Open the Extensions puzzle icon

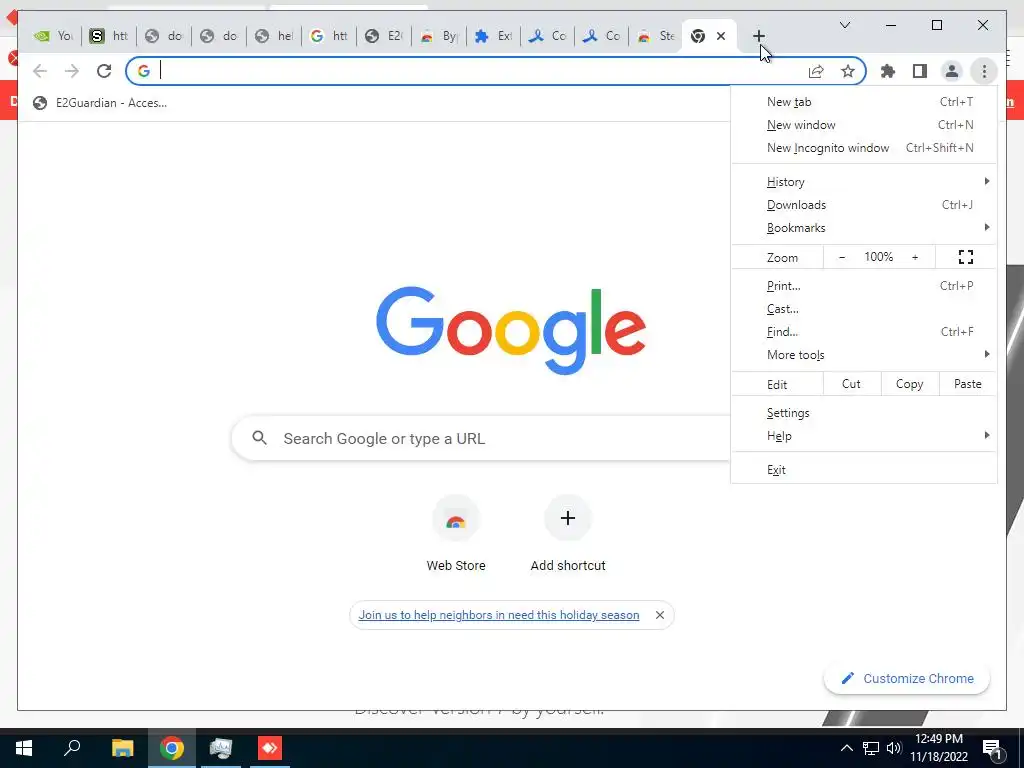pos(888,71)
